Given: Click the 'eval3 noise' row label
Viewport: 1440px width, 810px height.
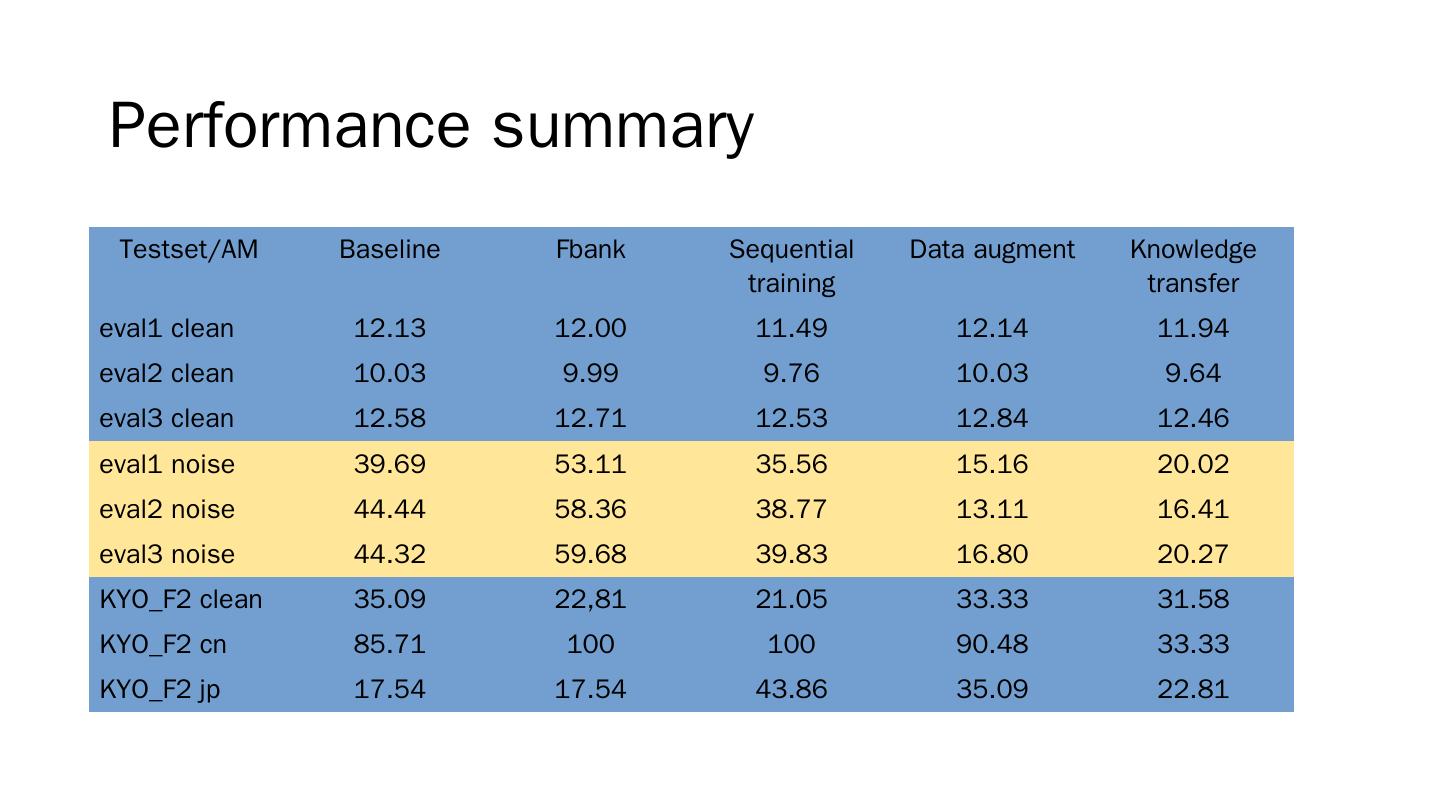Looking at the screenshot, I should (167, 555).
